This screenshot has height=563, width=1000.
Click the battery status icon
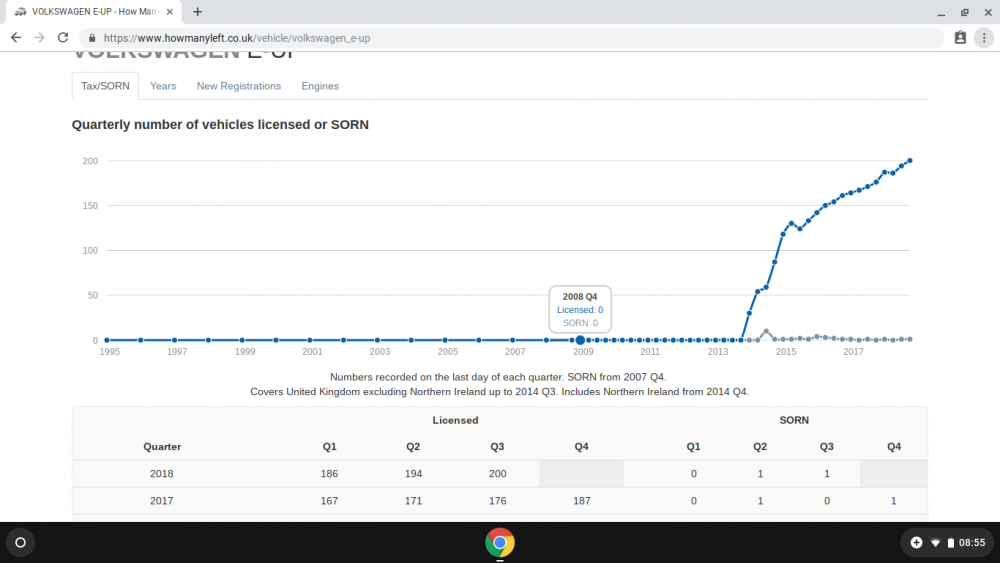(950, 543)
